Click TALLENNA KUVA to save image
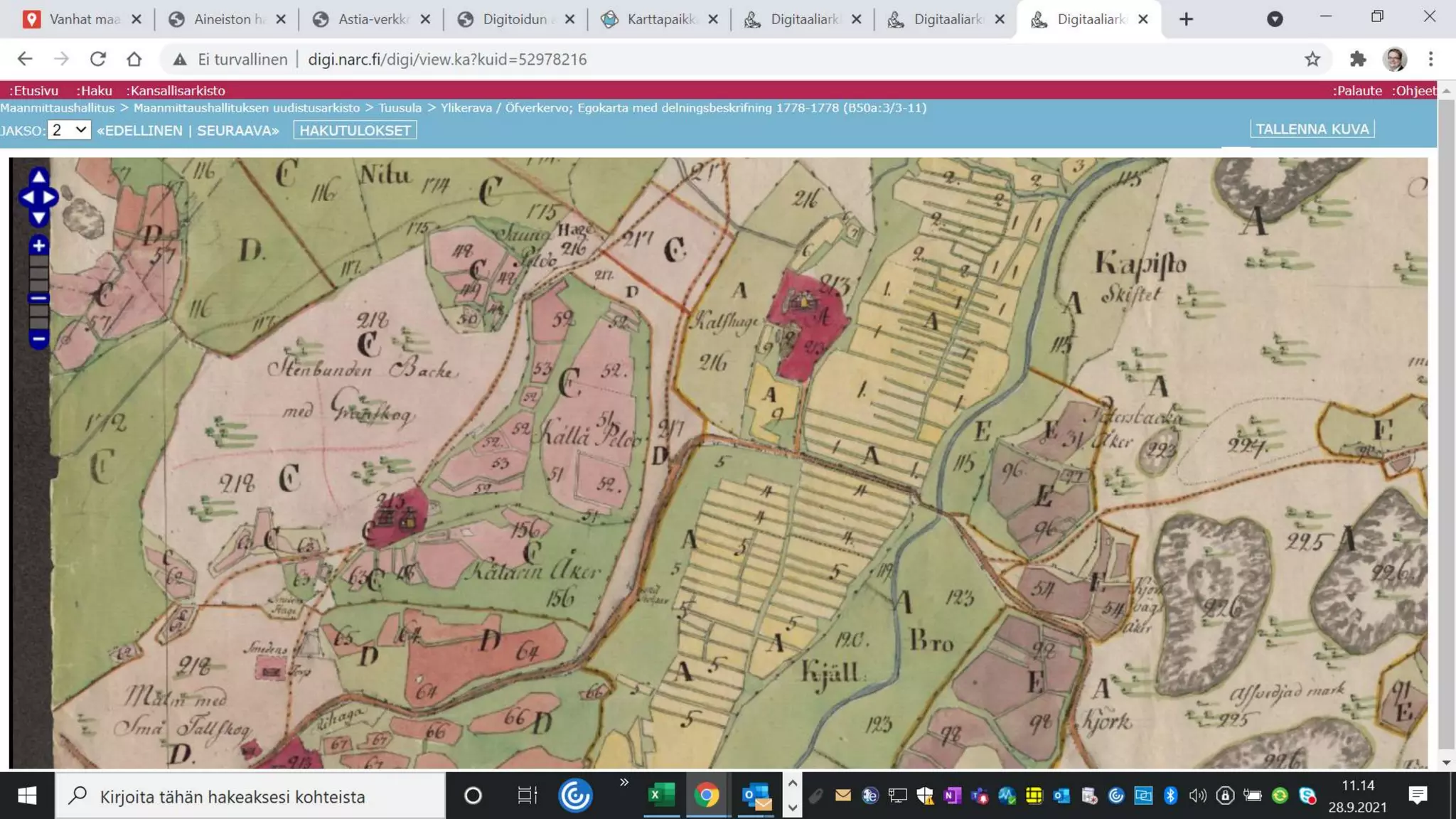The width and height of the screenshot is (1456, 819). tap(1312, 129)
